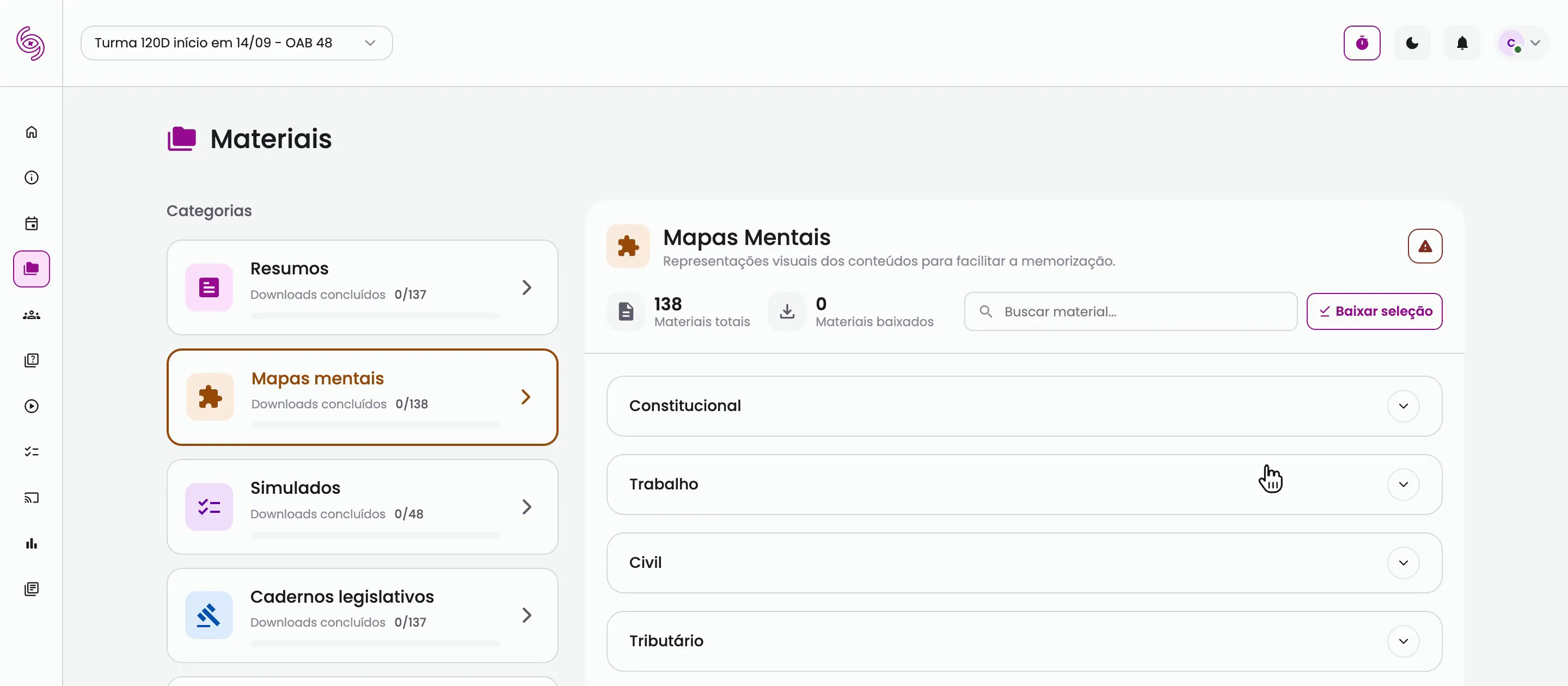Click the Materiais baixados download icon
Viewport: 1568px width, 686px height.
787,311
